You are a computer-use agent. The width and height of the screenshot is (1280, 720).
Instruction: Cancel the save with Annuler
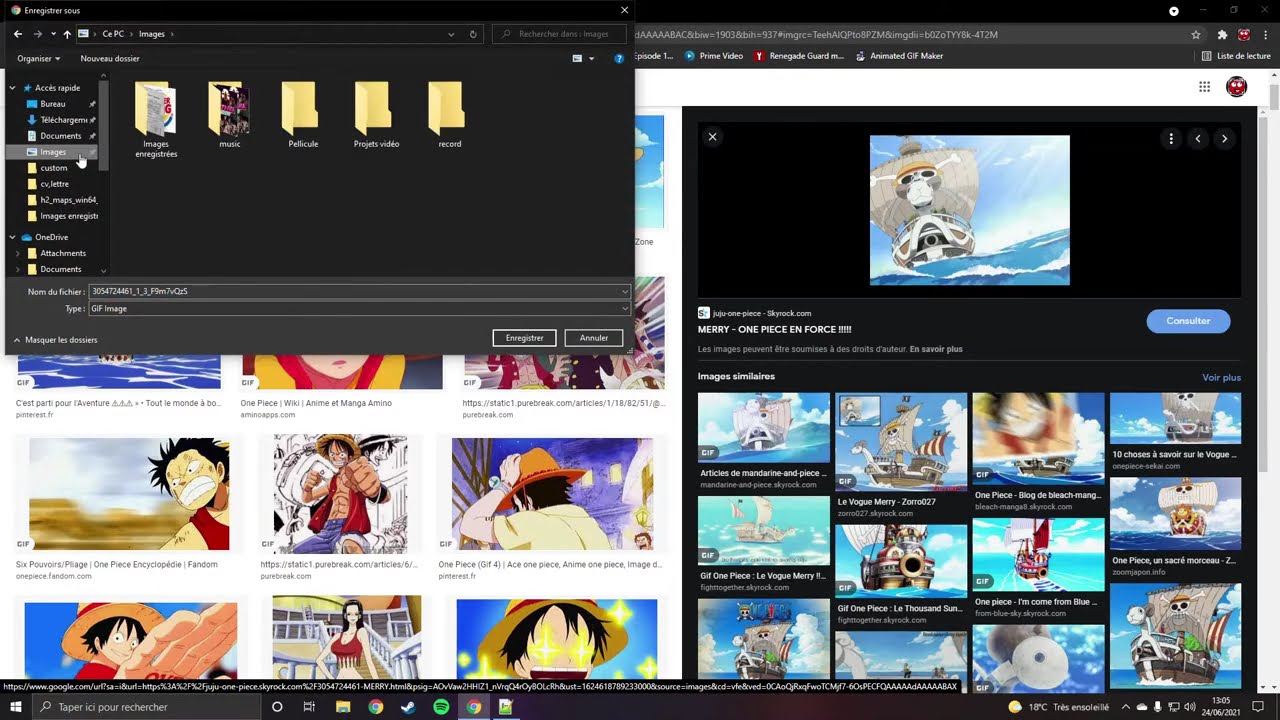594,338
